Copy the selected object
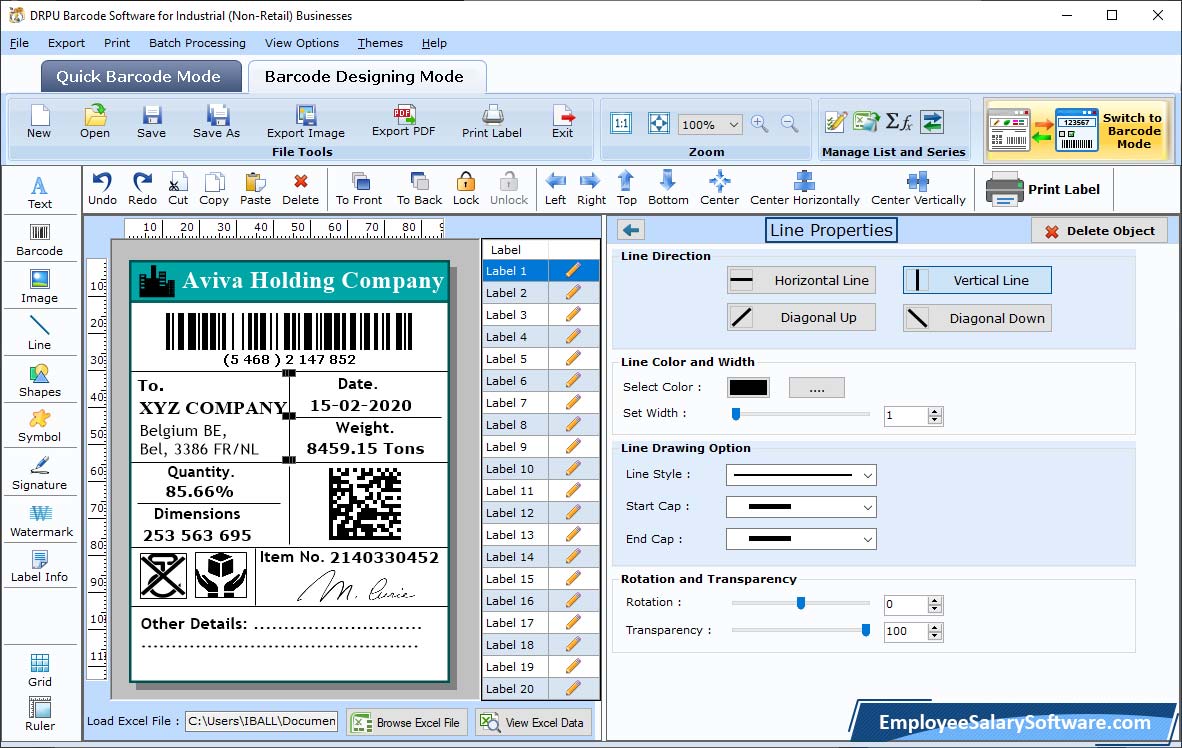 (x=214, y=189)
